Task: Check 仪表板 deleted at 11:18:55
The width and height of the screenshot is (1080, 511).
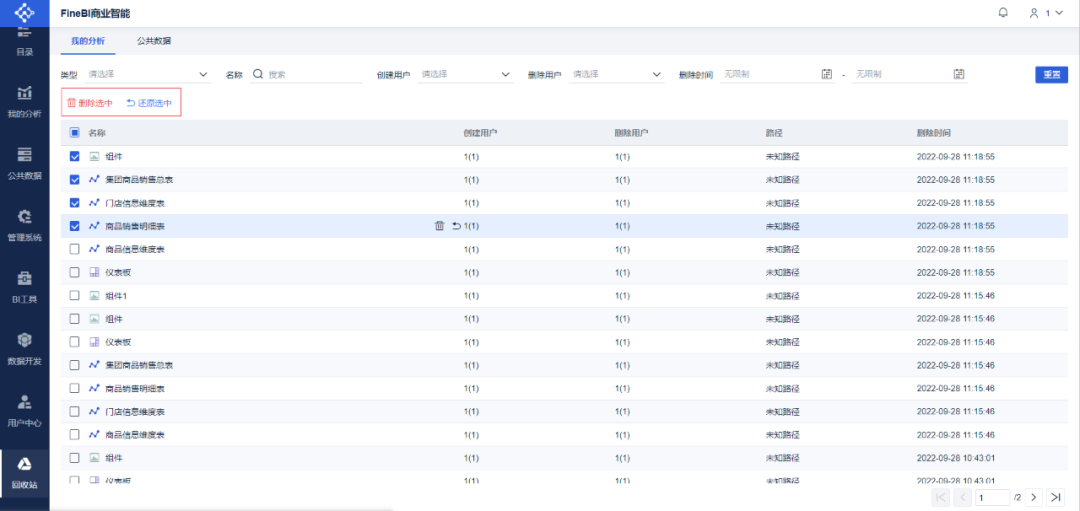Action: point(74,273)
